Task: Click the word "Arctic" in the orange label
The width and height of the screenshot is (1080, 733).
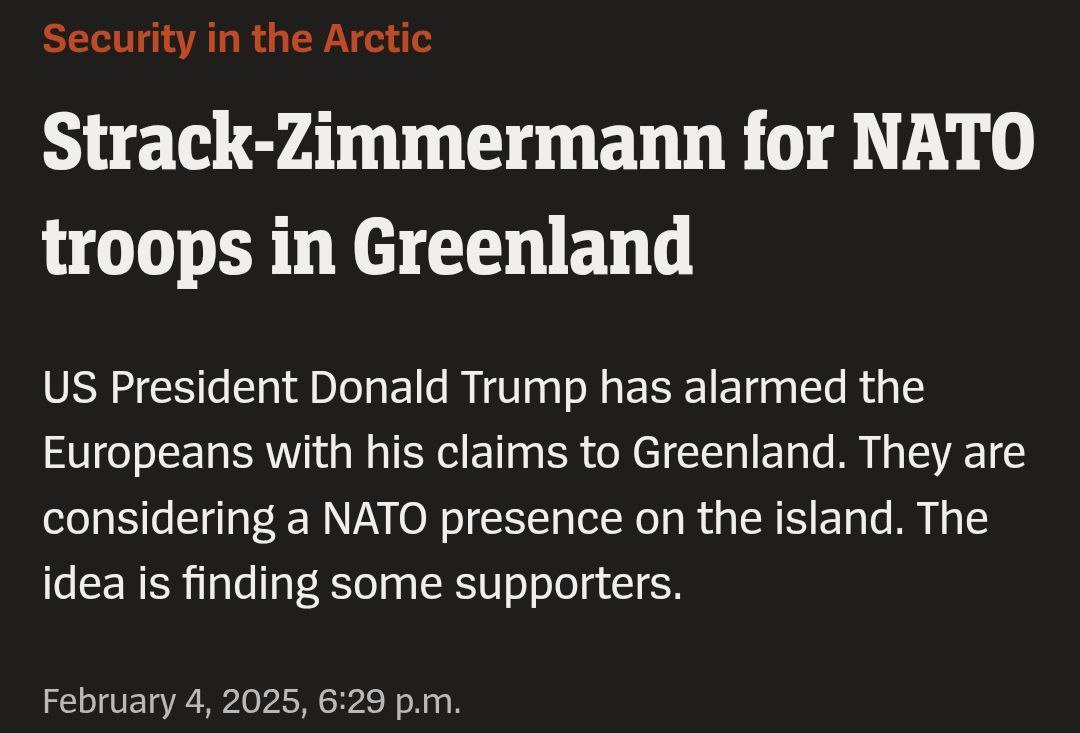Action: [377, 39]
